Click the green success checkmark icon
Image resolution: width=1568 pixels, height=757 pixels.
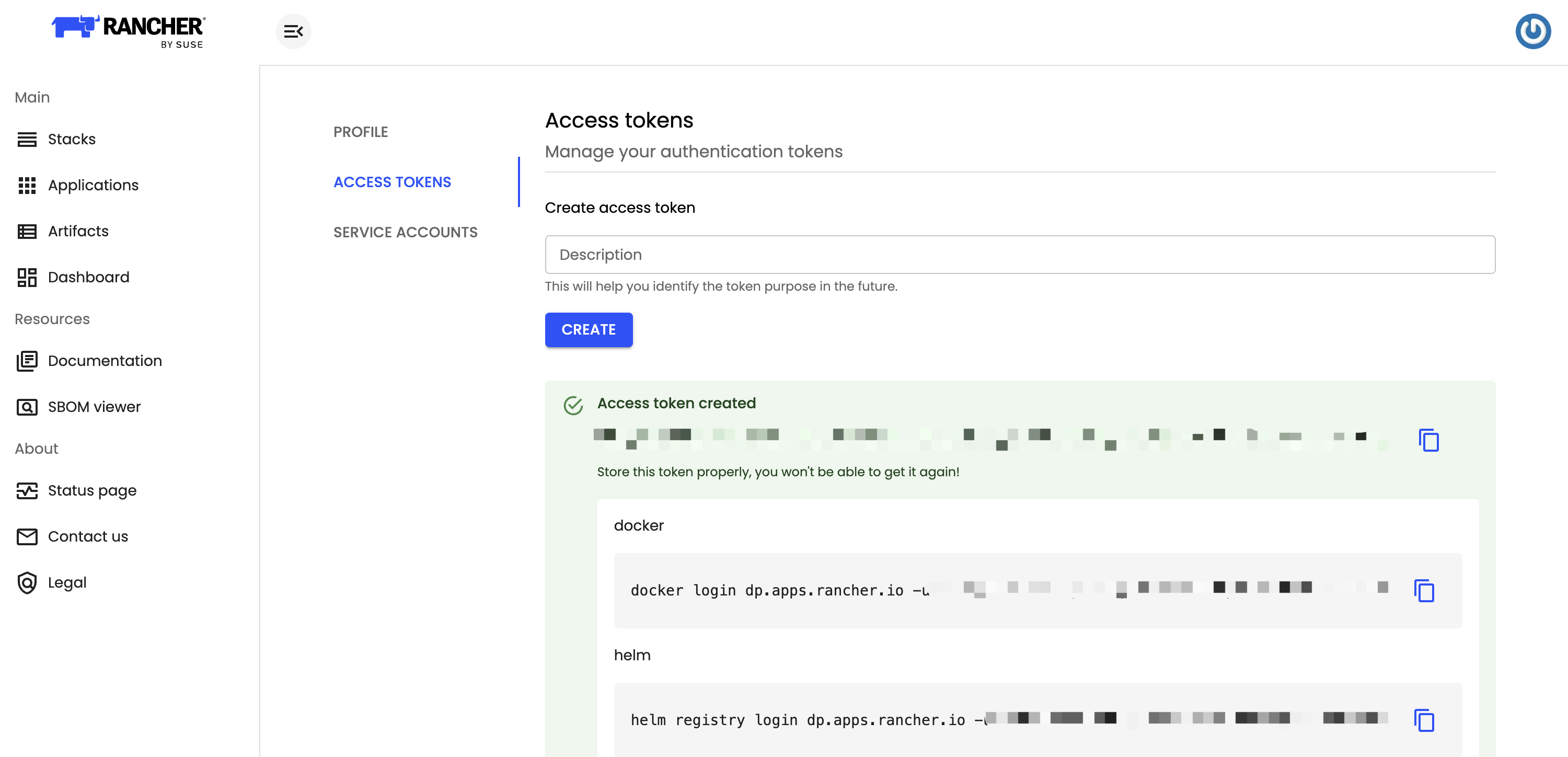573,405
